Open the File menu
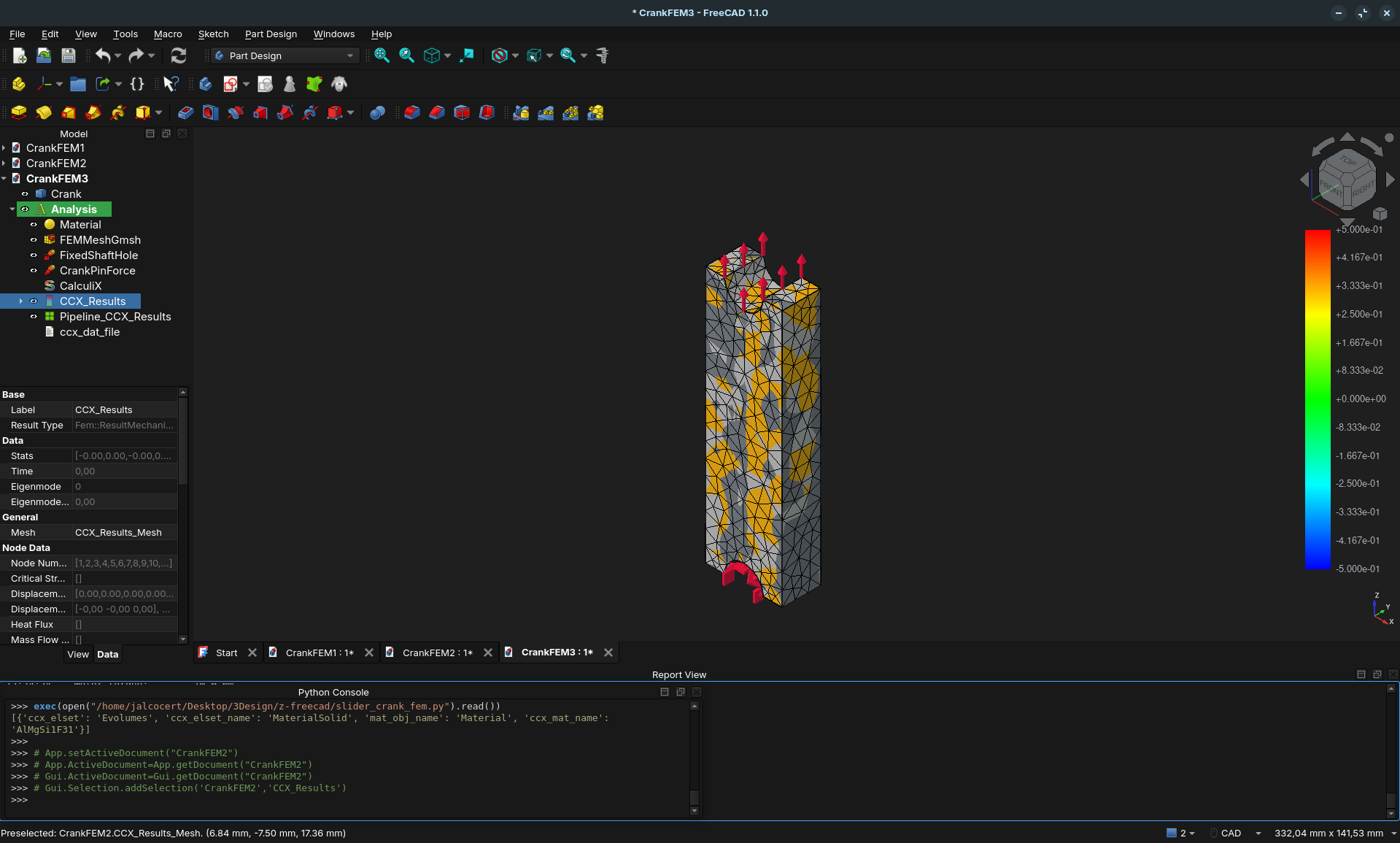Screen dimensions: 1400x843 tap(17, 34)
